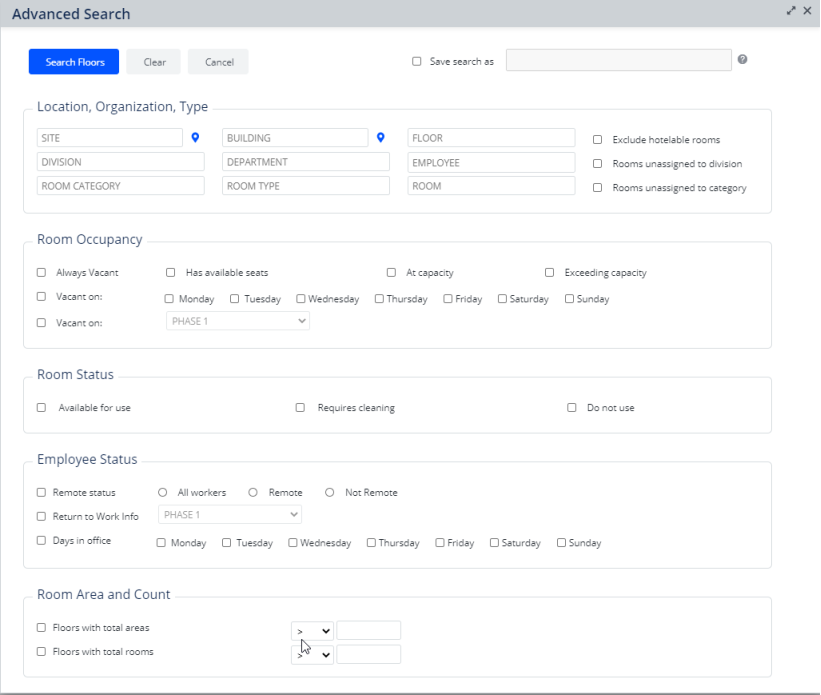The height and width of the screenshot is (695, 821).
Task: Choose the All workers radio option
Action: 163,492
